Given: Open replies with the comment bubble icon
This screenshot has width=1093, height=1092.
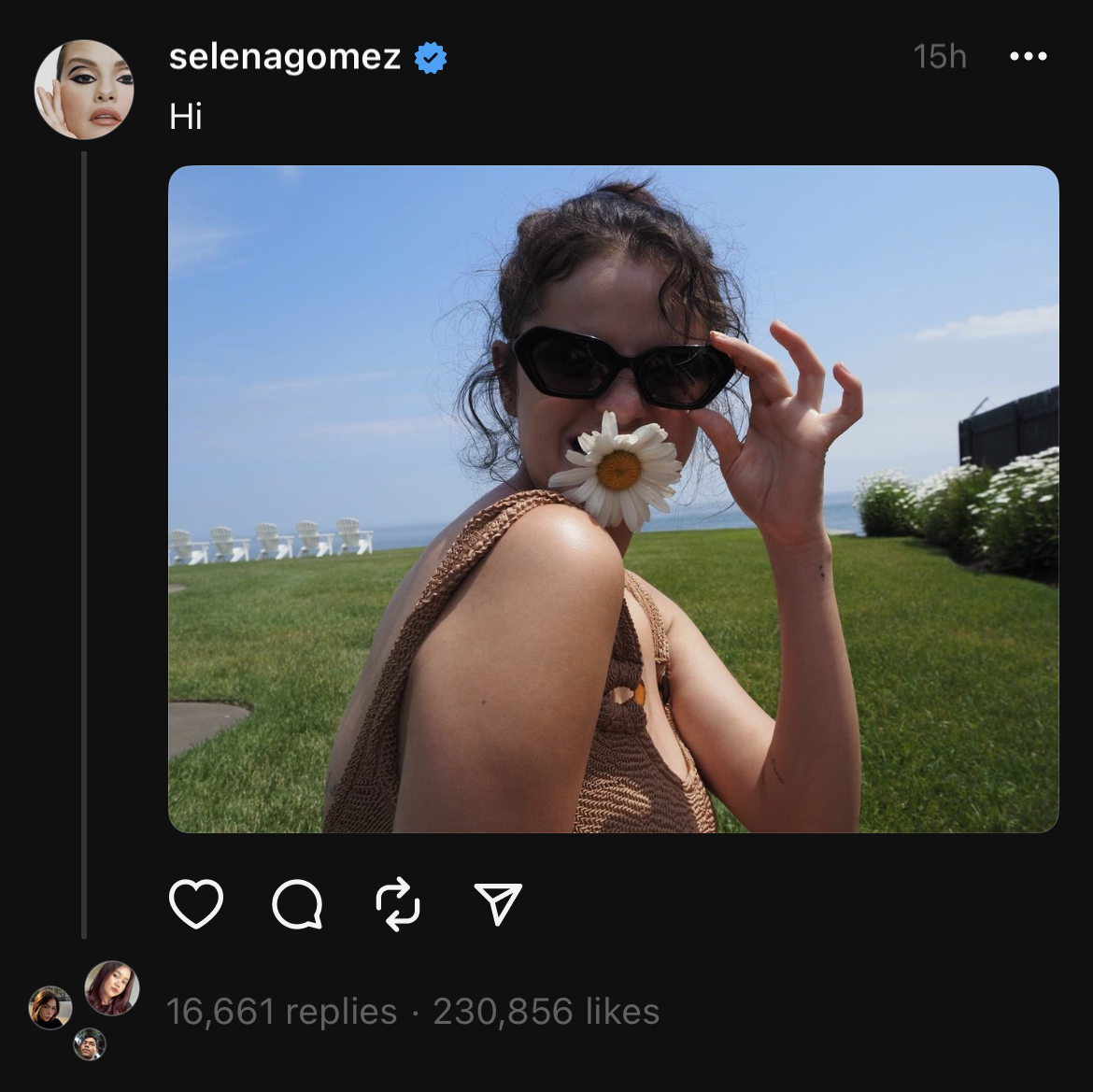Looking at the screenshot, I should 297,904.
